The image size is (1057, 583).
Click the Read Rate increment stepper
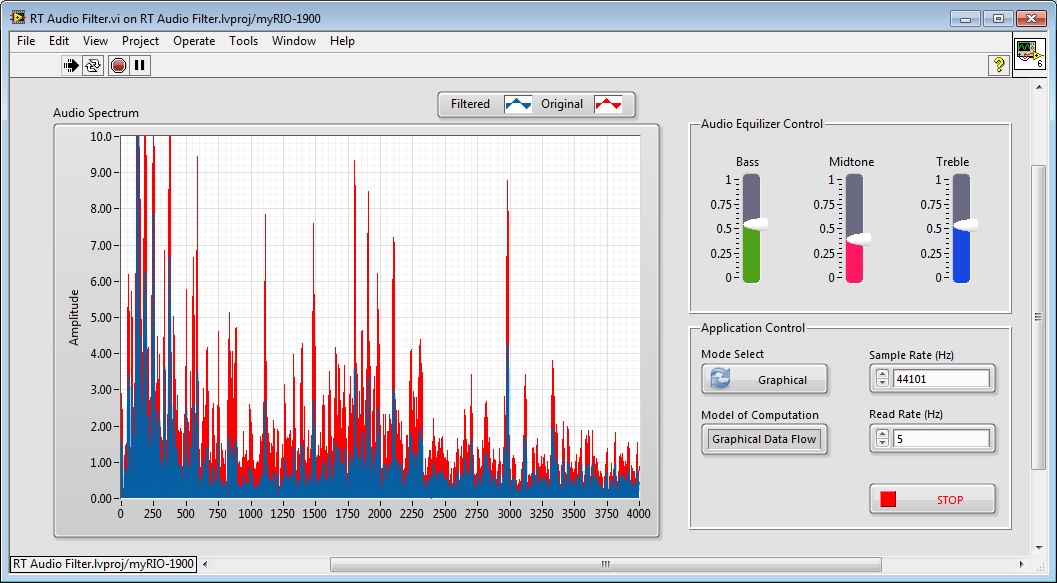click(882, 434)
